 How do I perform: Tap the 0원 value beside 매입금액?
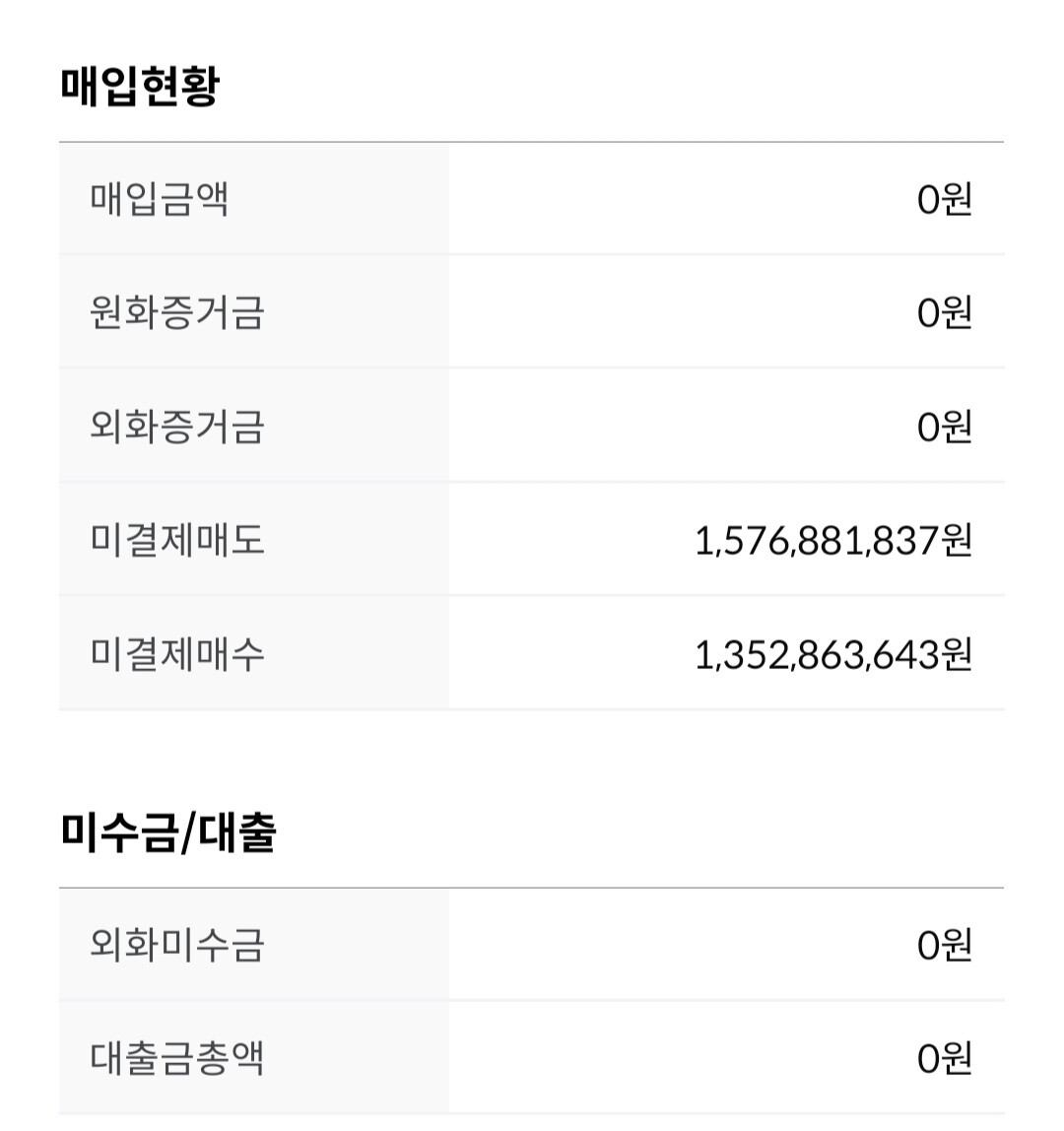coord(944,200)
